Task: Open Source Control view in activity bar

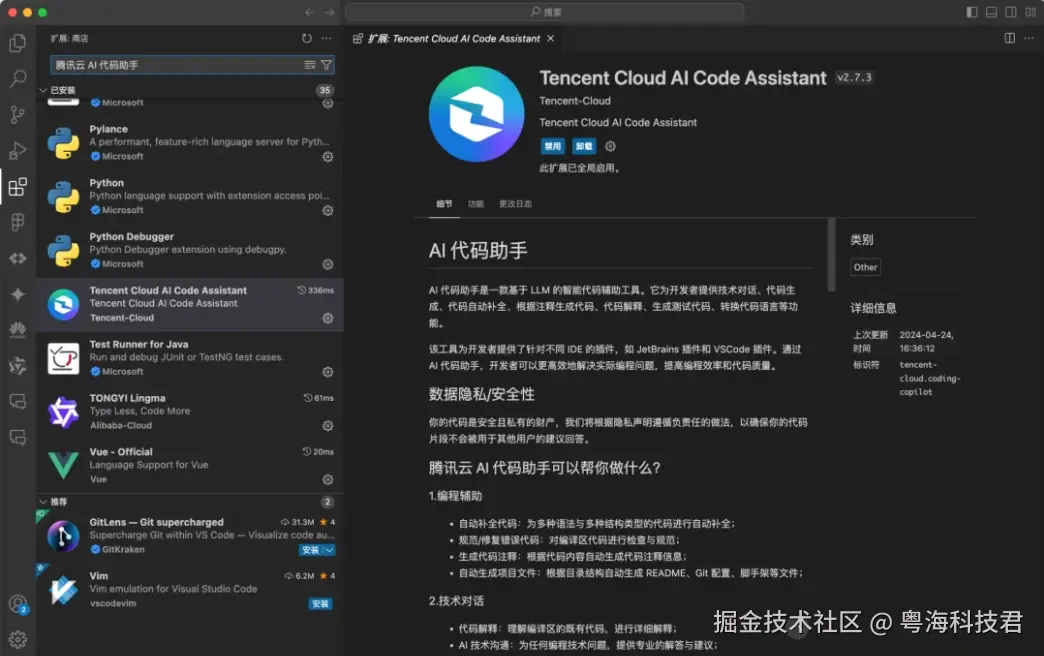Action: (18, 115)
